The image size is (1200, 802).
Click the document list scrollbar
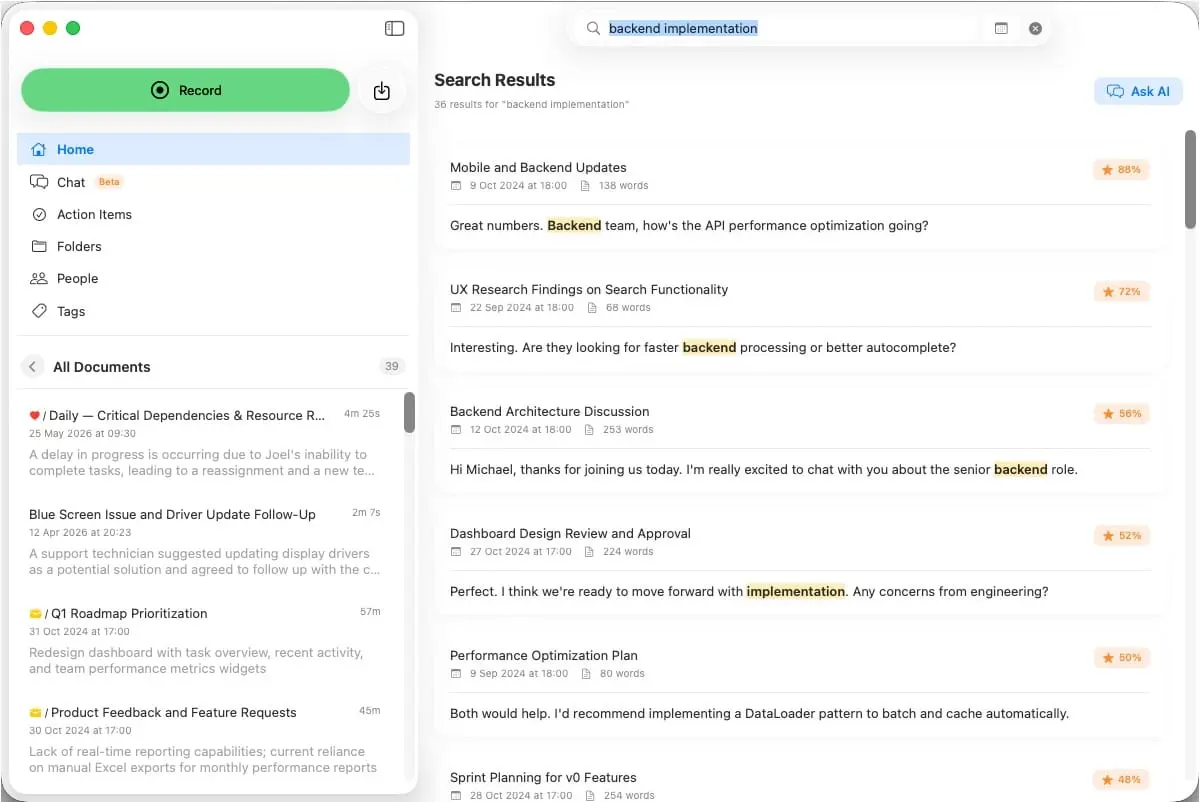(x=409, y=412)
